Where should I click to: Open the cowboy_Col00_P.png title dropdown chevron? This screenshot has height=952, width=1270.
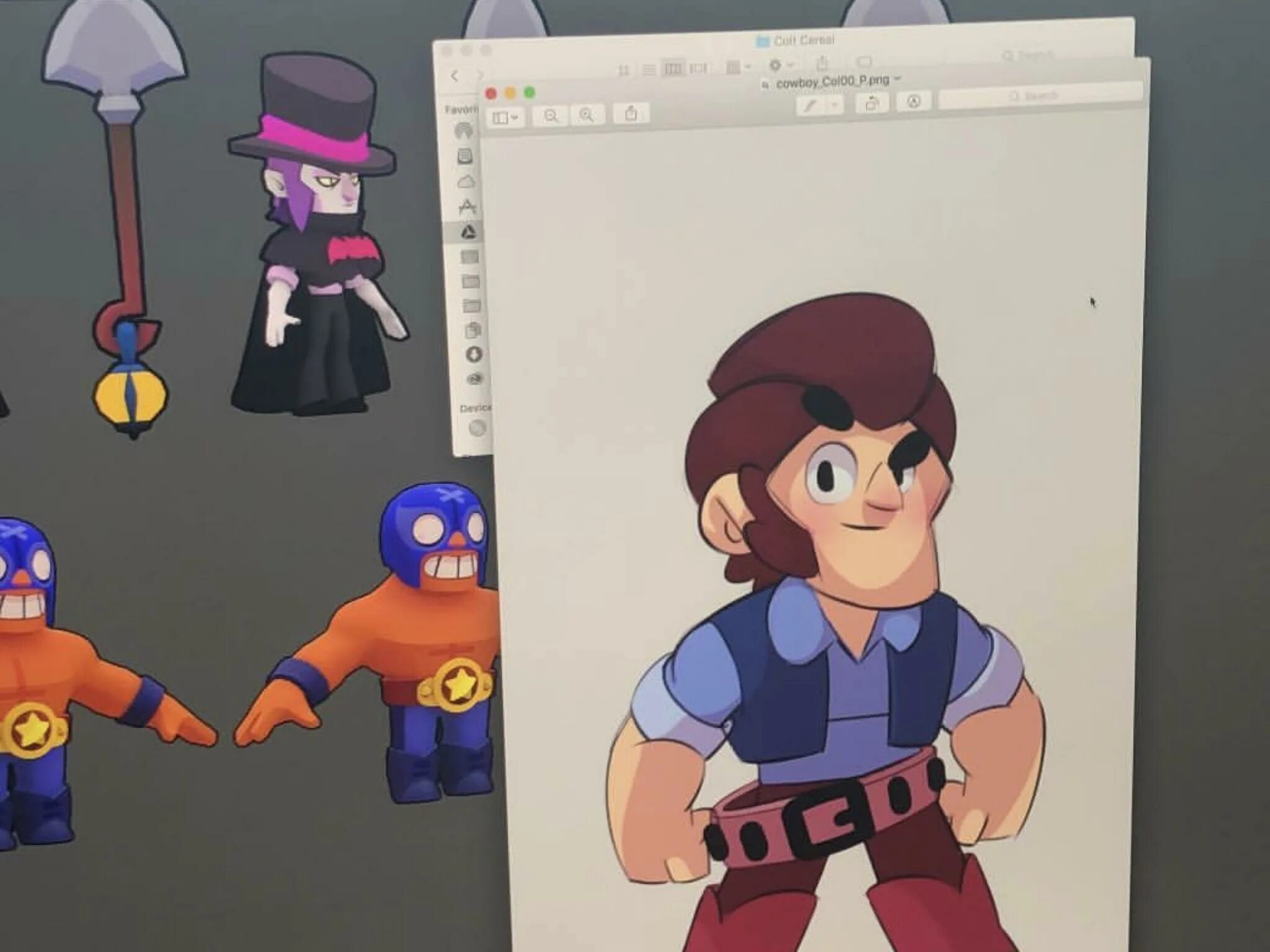click(x=898, y=79)
